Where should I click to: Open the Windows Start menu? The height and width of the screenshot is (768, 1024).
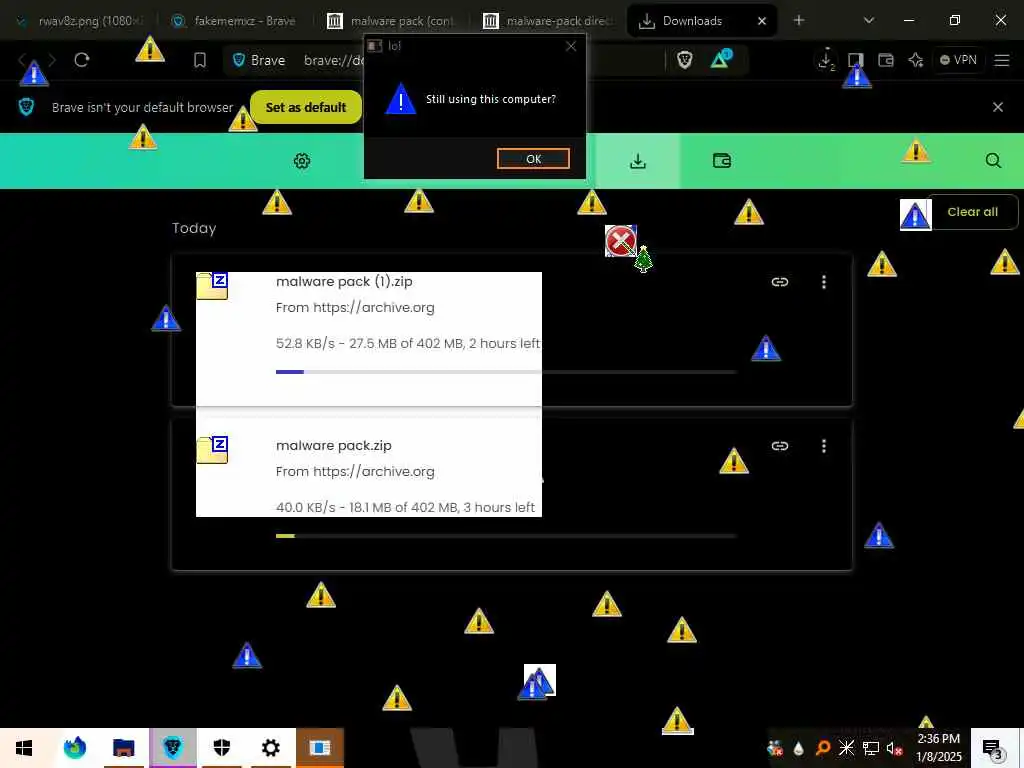coord(24,748)
